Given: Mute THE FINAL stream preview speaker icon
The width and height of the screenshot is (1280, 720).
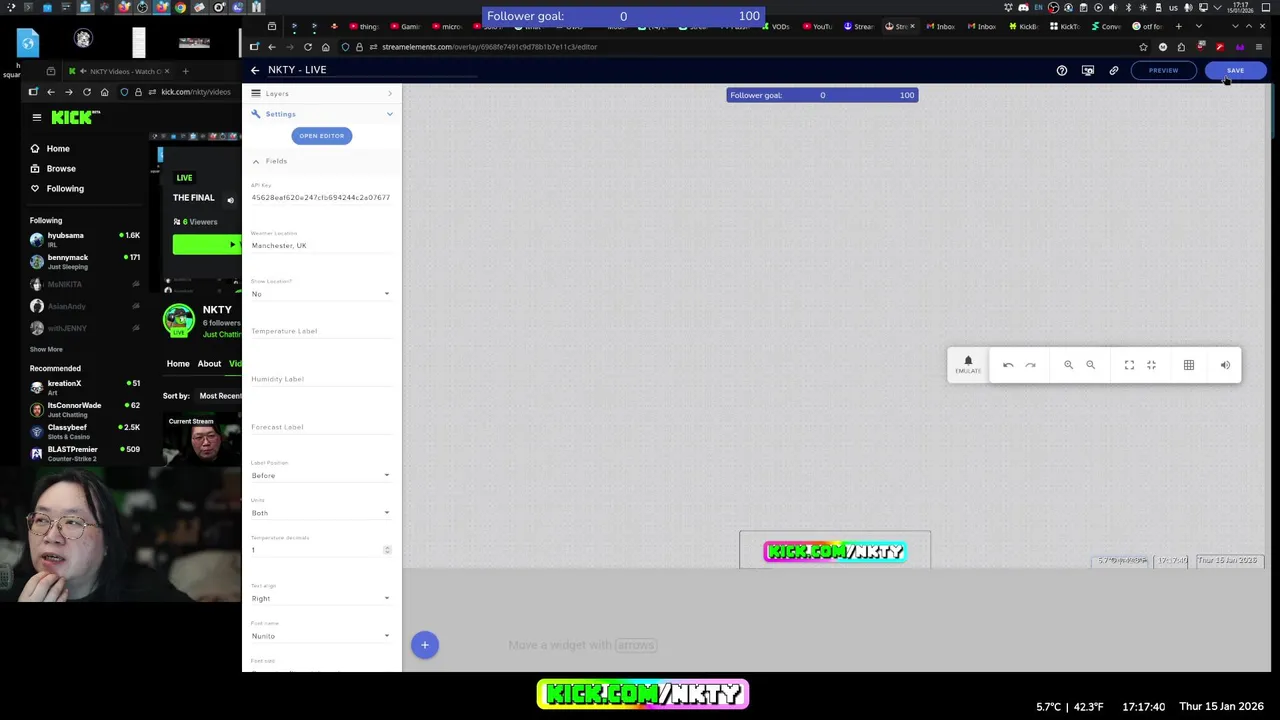Looking at the screenshot, I should click(x=230, y=199).
